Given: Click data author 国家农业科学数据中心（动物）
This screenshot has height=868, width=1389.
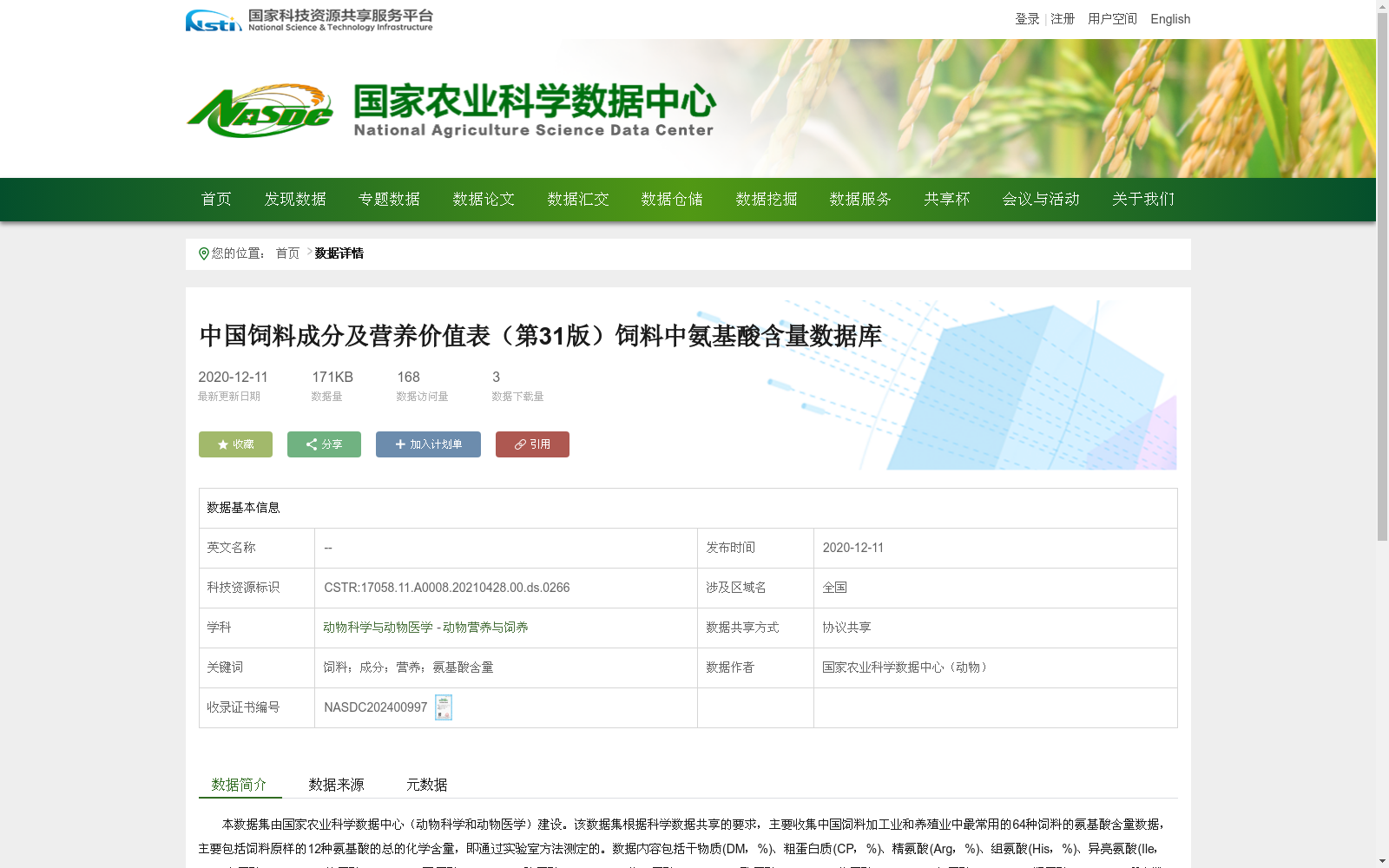Looking at the screenshot, I should click(905, 667).
